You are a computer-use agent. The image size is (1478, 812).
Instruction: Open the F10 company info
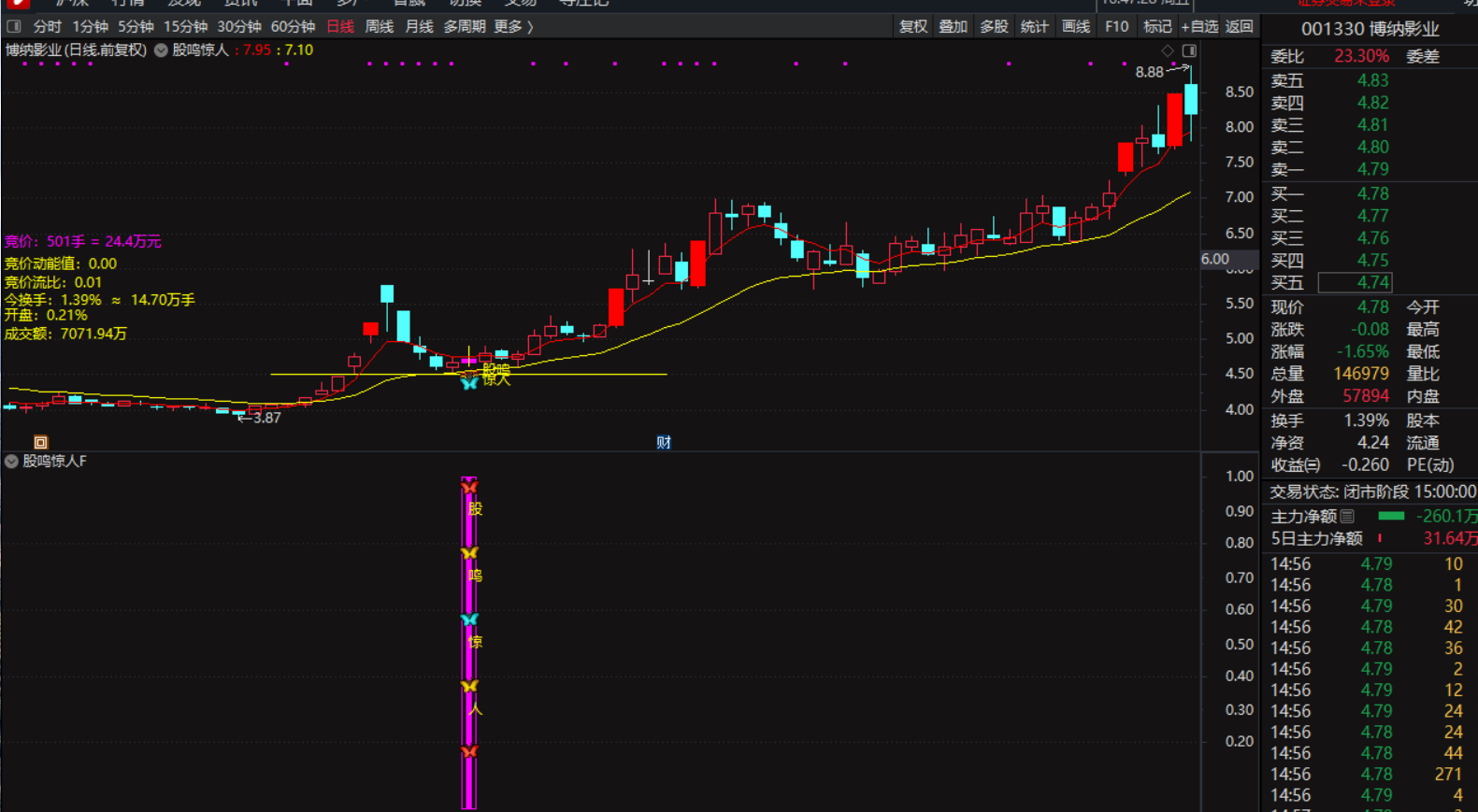coord(1116,26)
